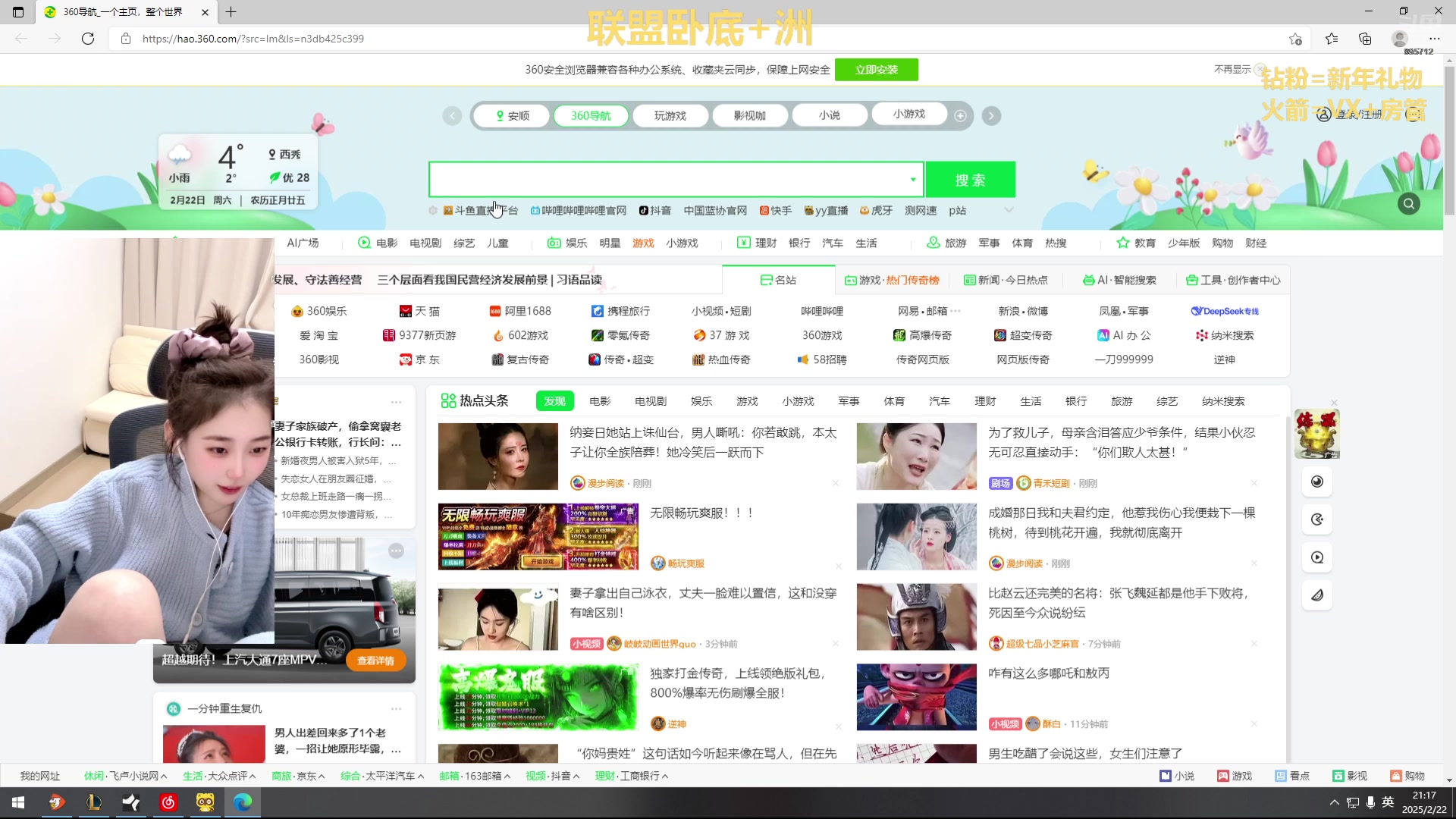The height and width of the screenshot is (819, 1456).
Task: Open 哔哩哔哩官网 quick link
Action: click(x=579, y=211)
